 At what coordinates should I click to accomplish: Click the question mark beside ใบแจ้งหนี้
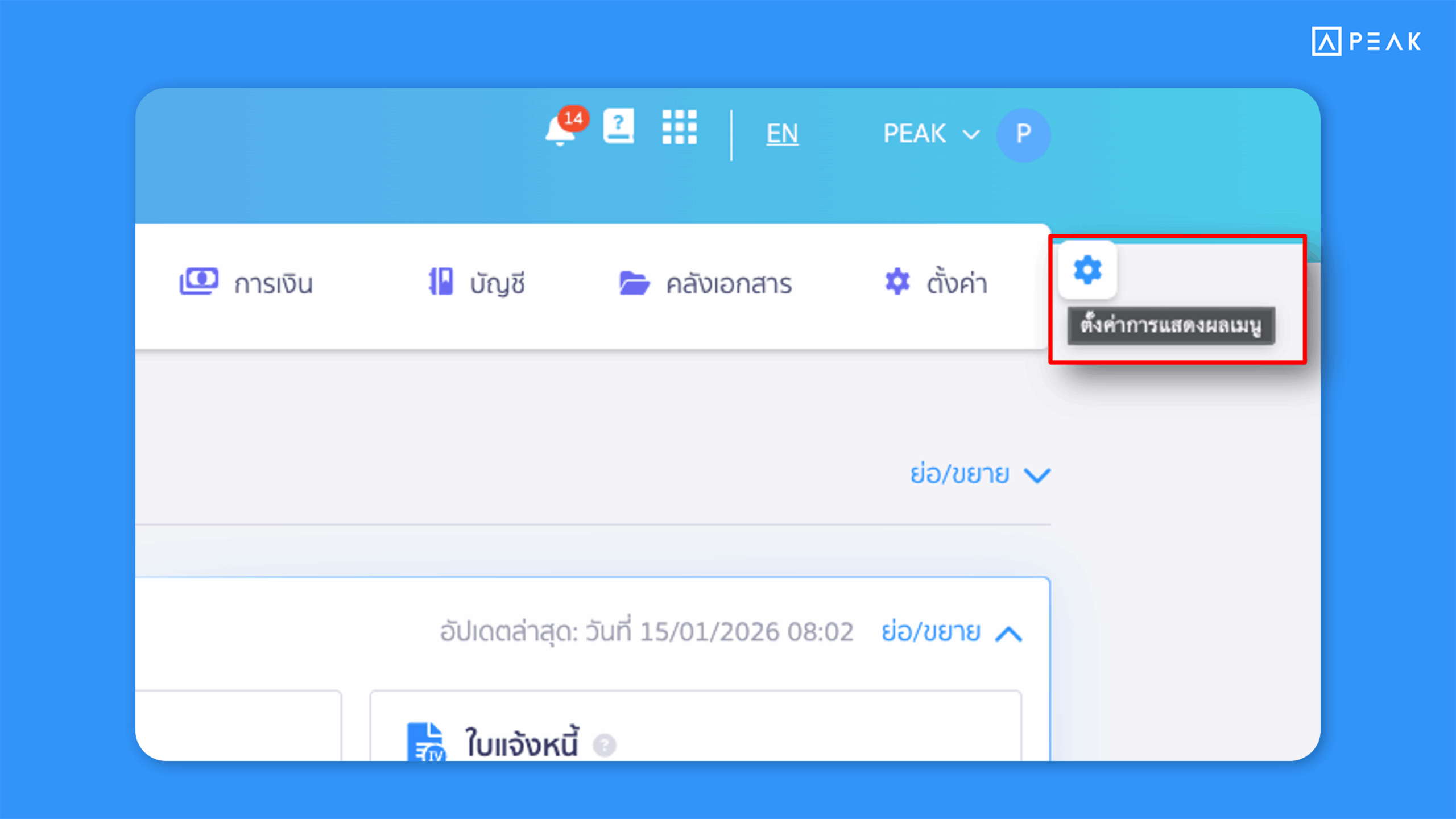[604, 744]
